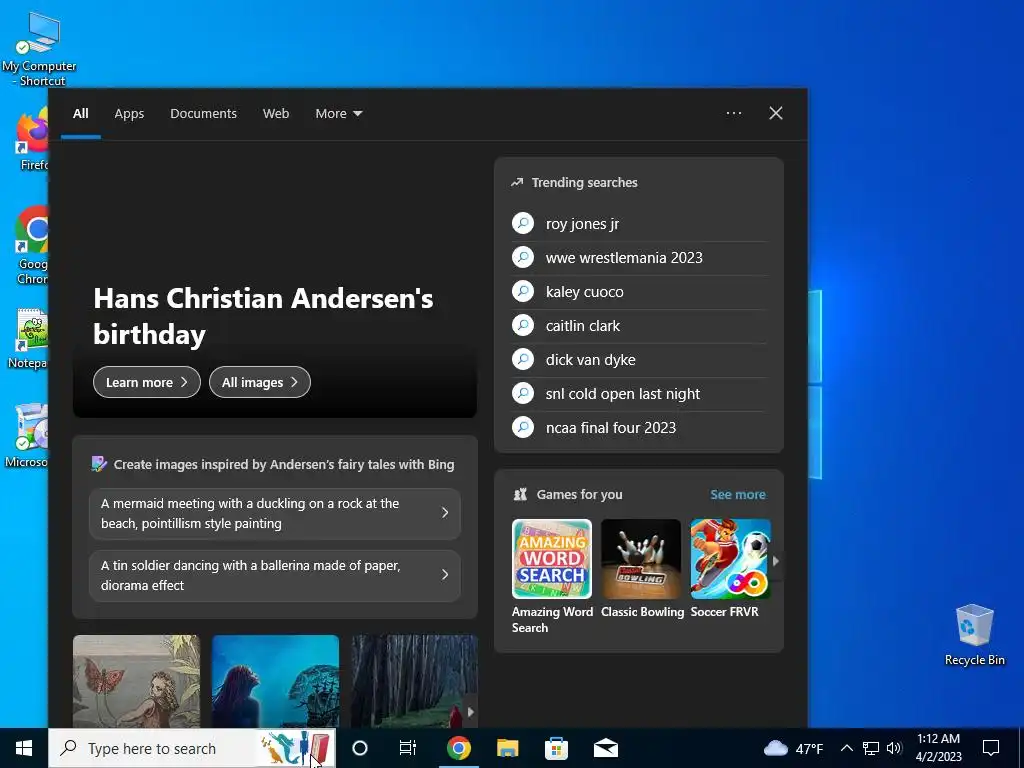Click the search highlight artwork in search box
This screenshot has height=768, width=1024.
[296, 748]
